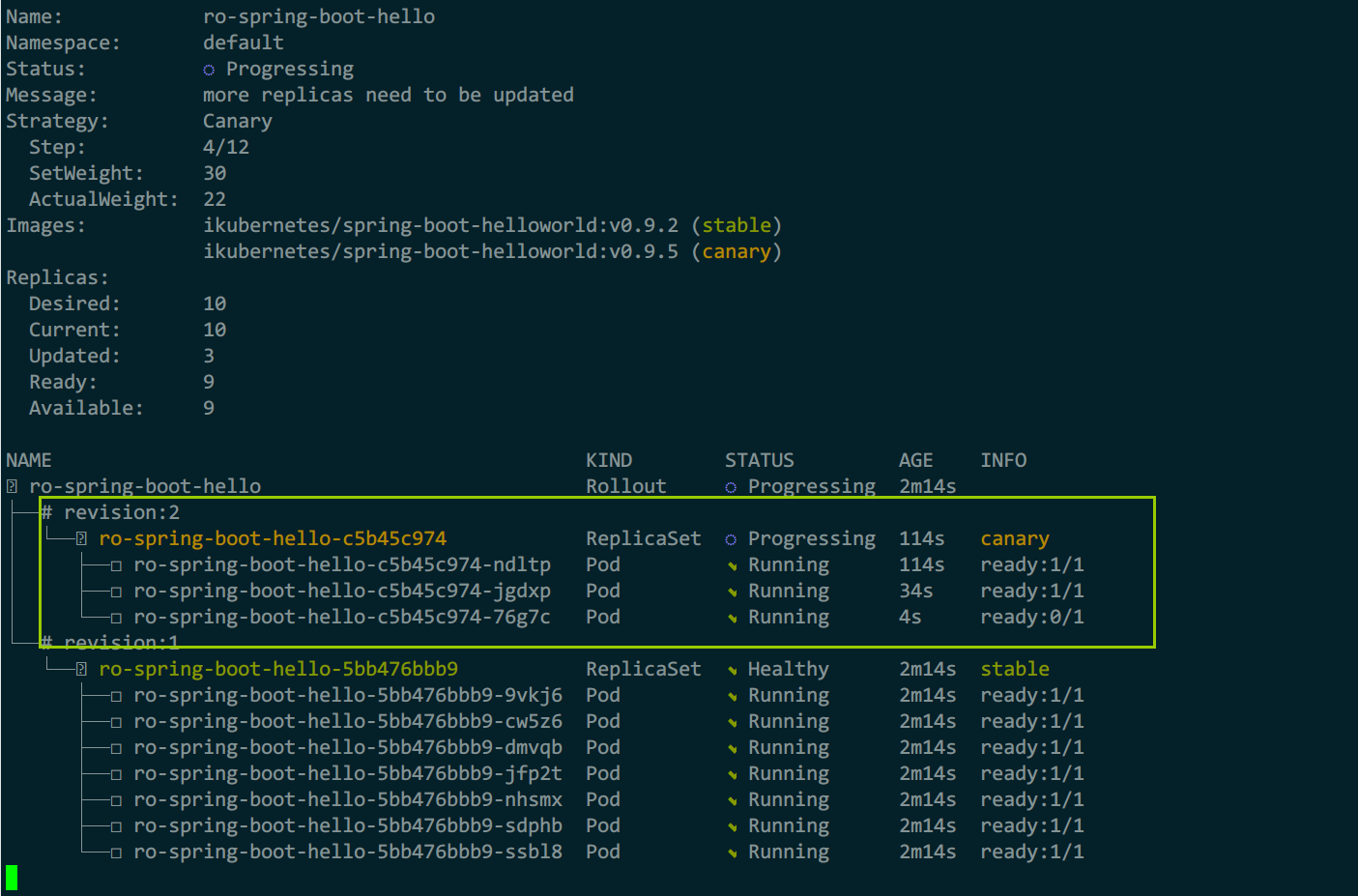The image size is (1358, 896).
Task: Click the SetWeight value "30"
Action: coord(215,173)
